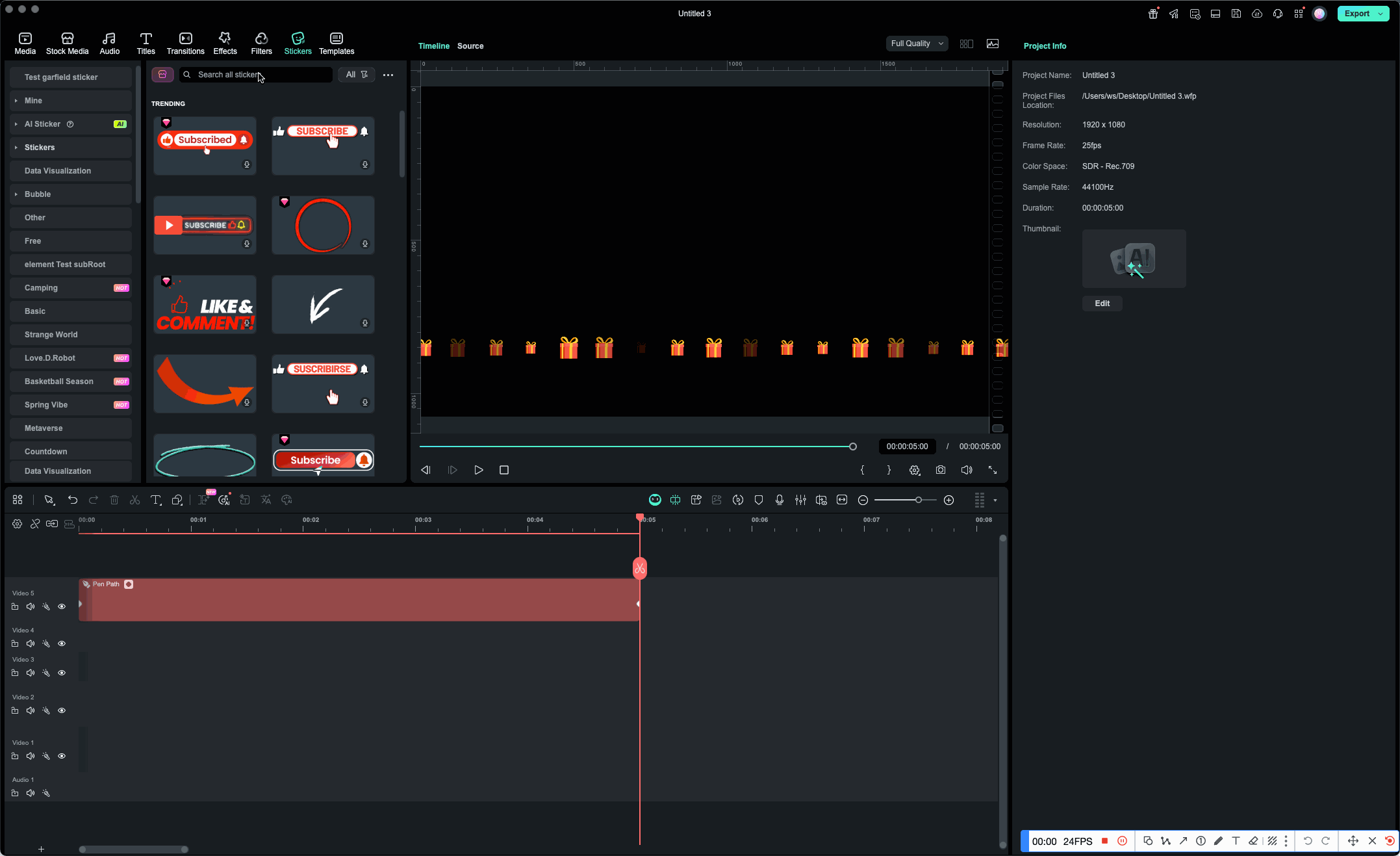Screen dimensions: 1400x856
Task: Open the Audio Mixer icon
Action: [x=800, y=500]
